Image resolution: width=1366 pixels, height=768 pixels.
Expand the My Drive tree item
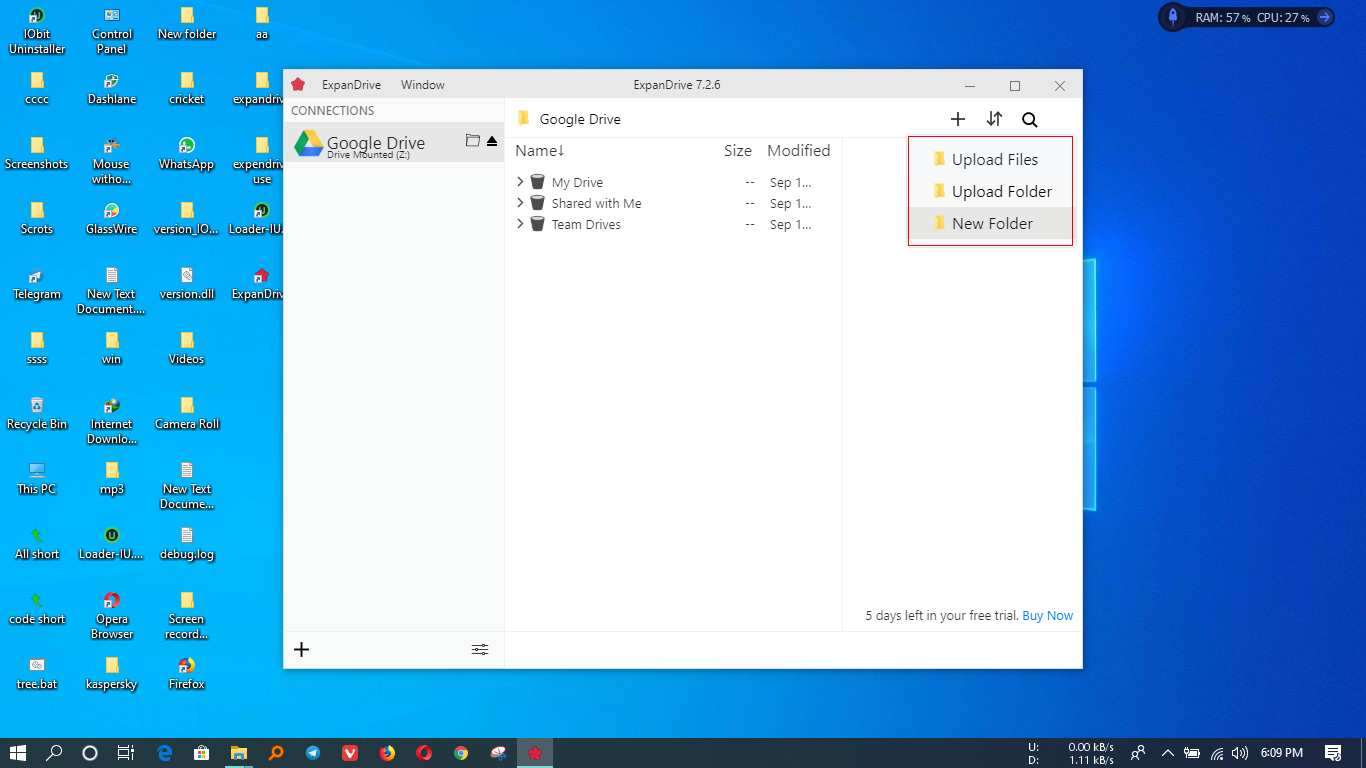520,182
